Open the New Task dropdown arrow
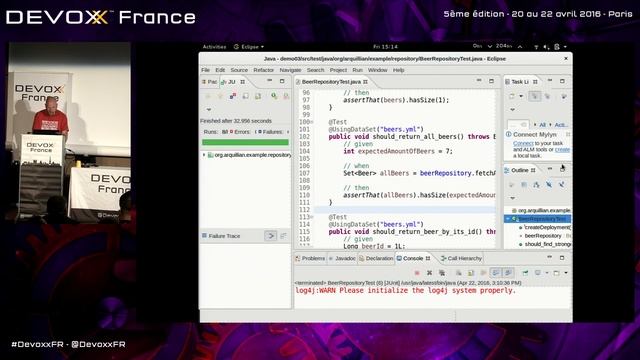The image size is (640, 360). click(521, 96)
